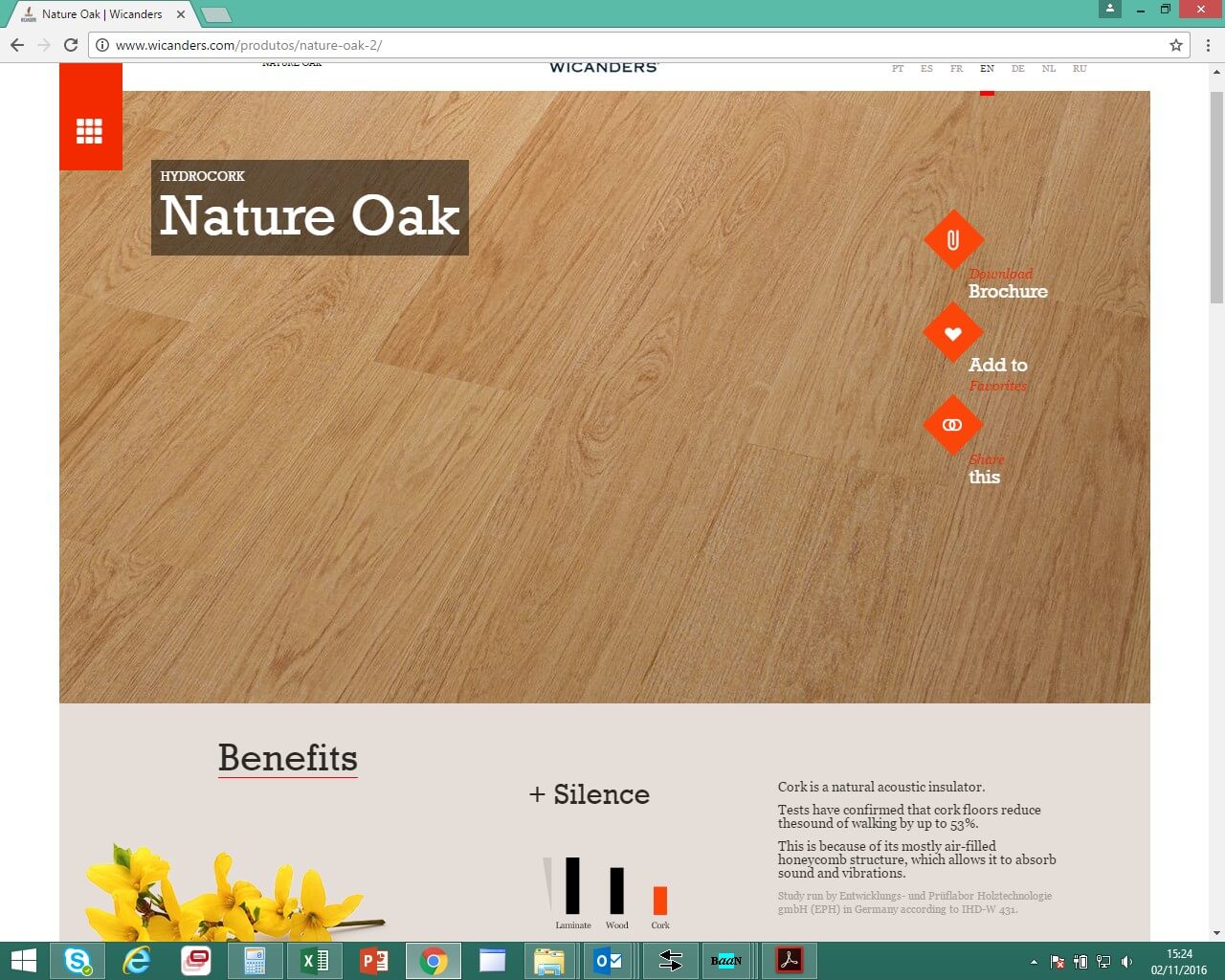1225x980 pixels.
Task: Open Skype from the taskbar
Action: [x=78, y=961]
